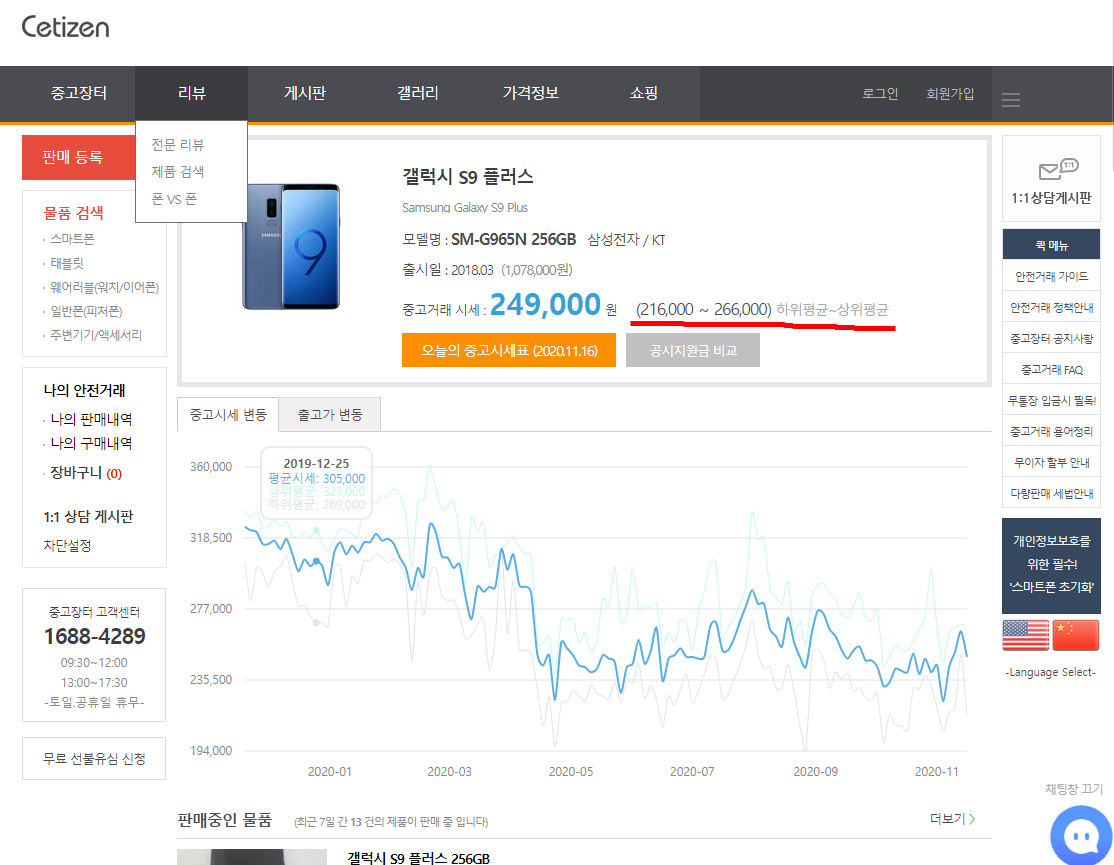Click 오늘의 중고시세표 button
The height and width of the screenshot is (865, 1114).
tap(509, 350)
